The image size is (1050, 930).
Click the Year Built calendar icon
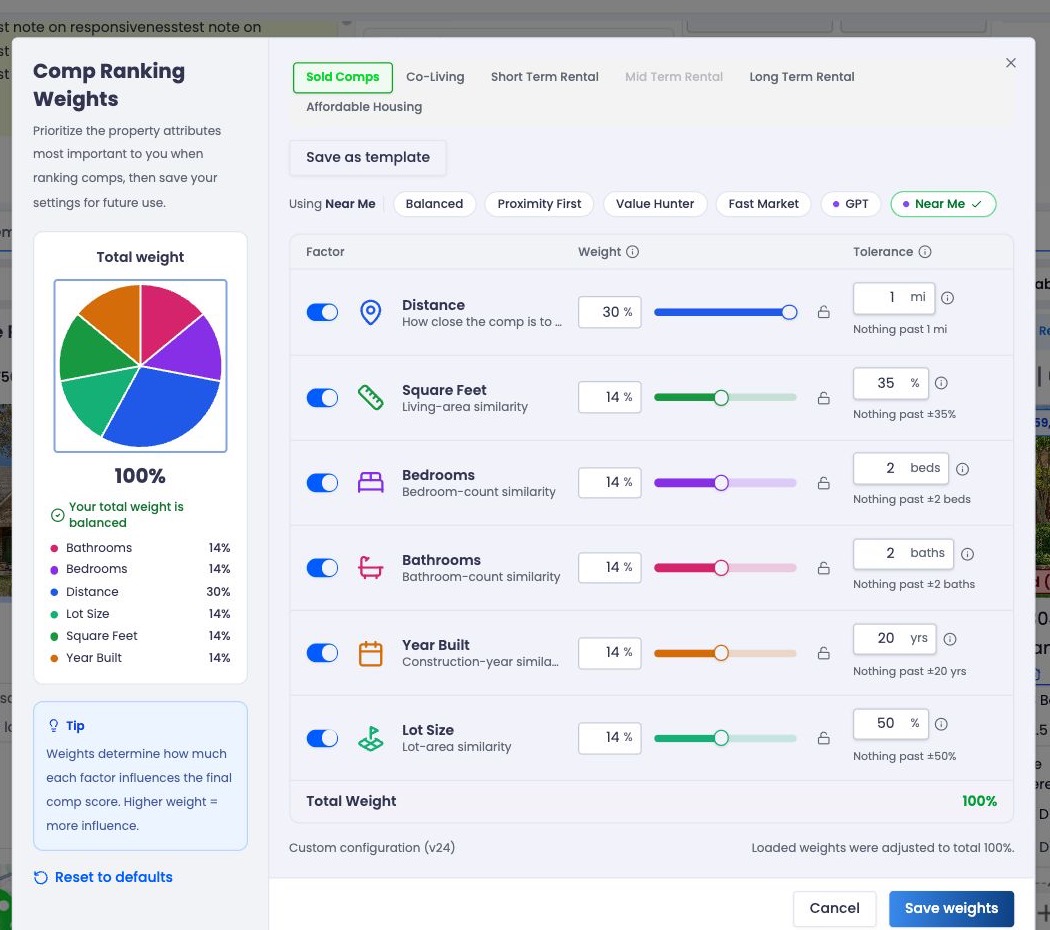click(370, 653)
